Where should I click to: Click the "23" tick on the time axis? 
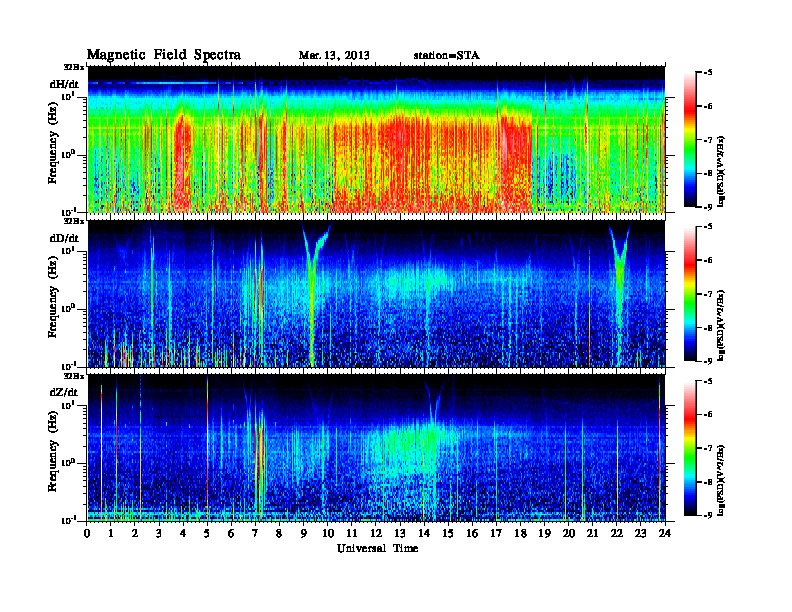[x=640, y=533]
